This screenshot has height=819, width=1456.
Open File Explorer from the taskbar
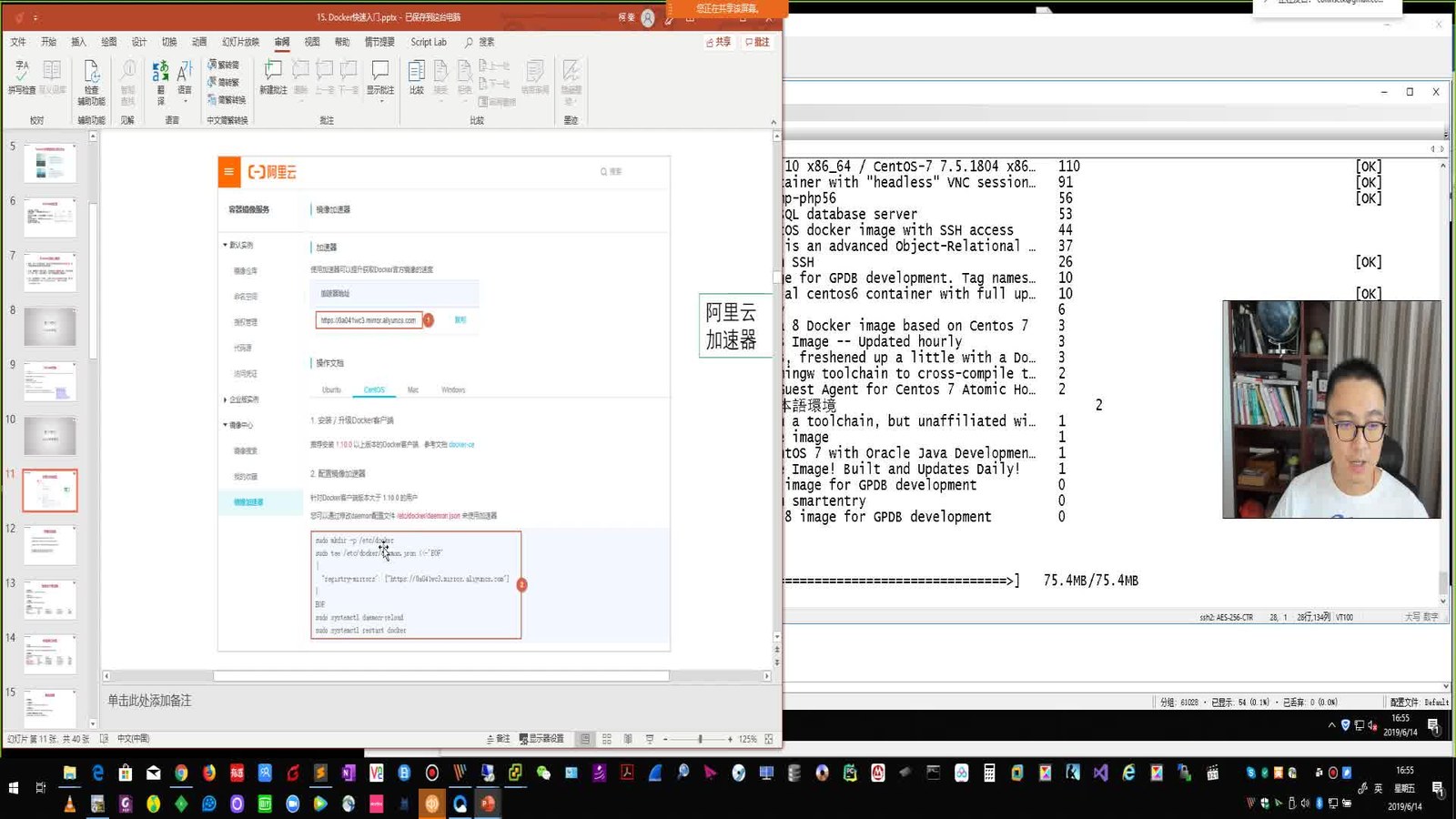pos(69,773)
